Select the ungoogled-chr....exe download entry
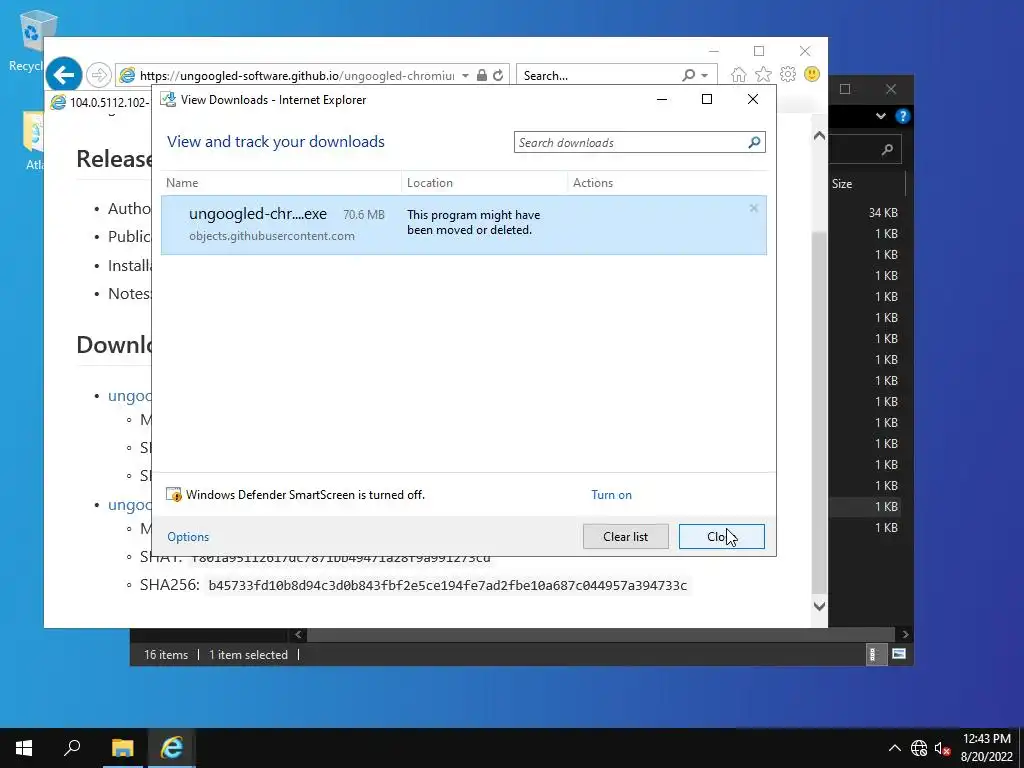 464,225
